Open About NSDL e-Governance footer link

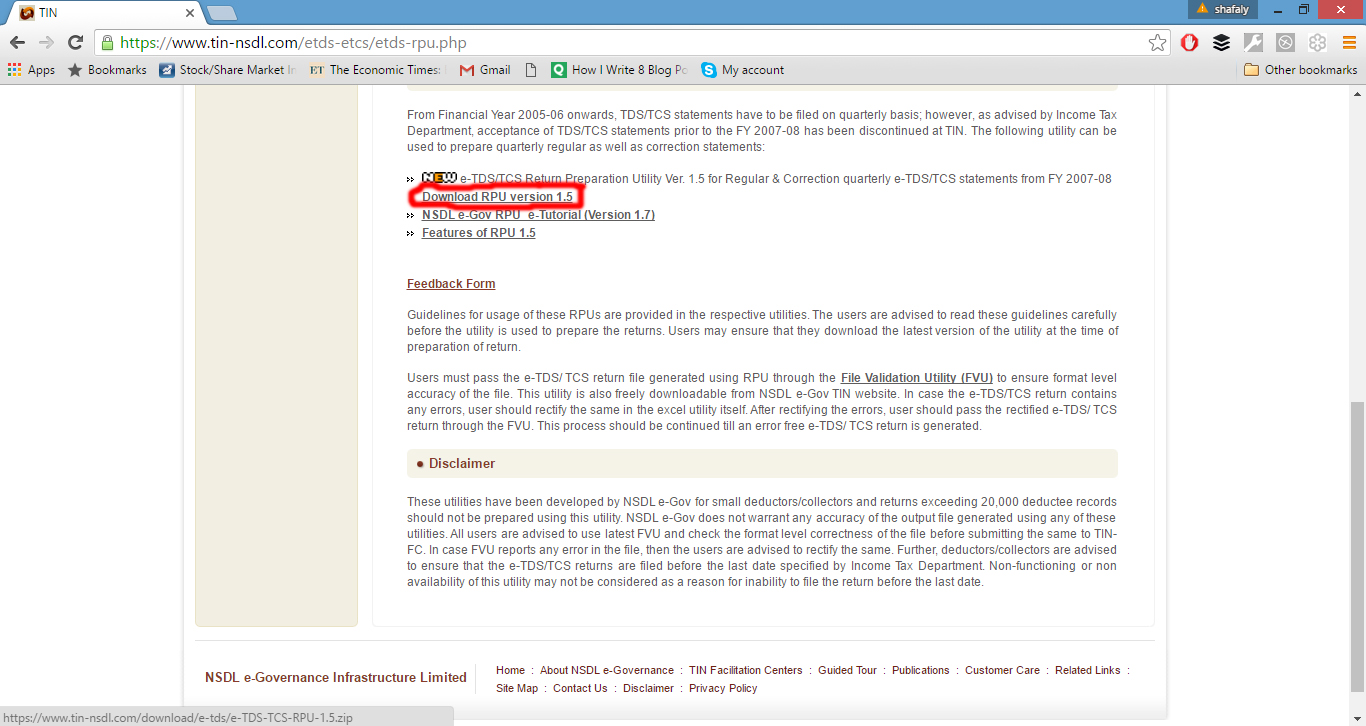click(607, 670)
